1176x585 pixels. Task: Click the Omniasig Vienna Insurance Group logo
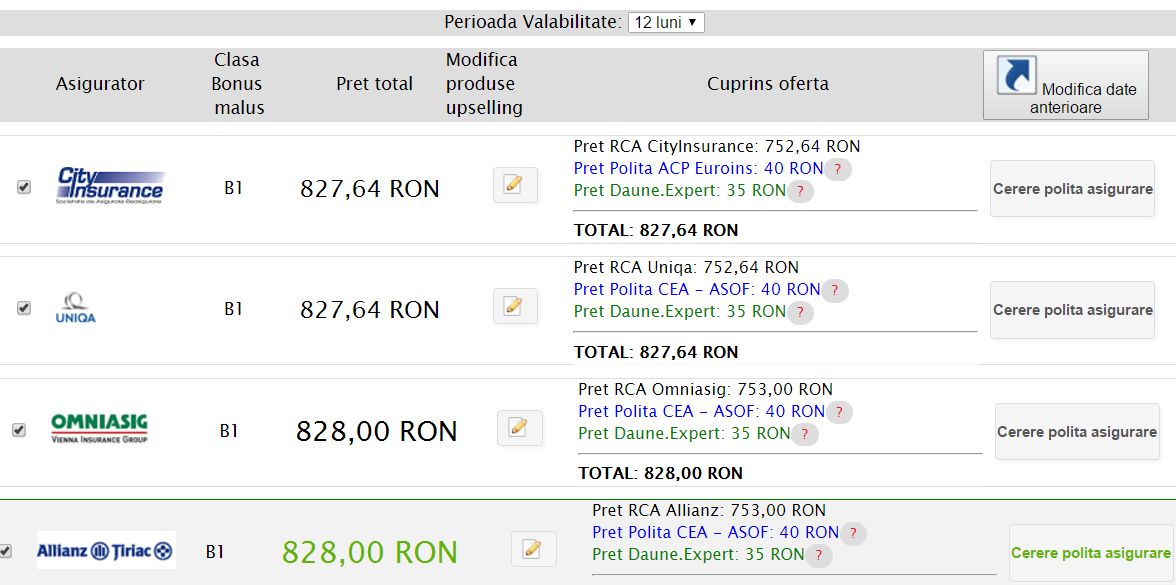tap(99, 428)
